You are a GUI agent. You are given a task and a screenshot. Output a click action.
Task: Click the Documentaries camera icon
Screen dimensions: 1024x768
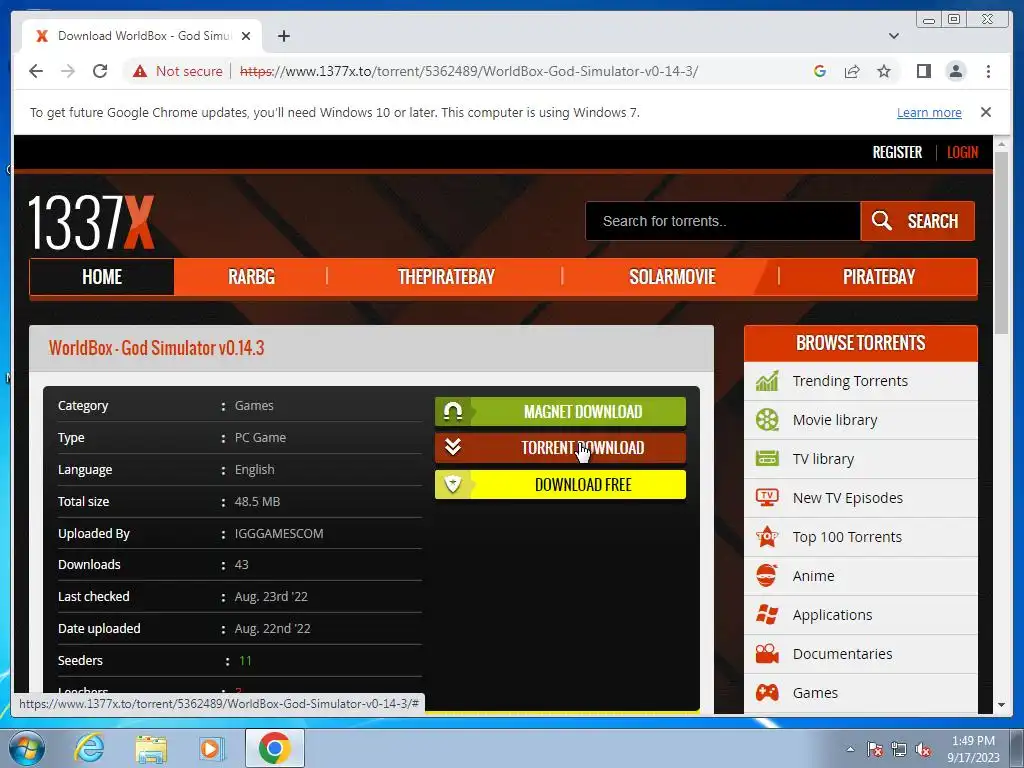coord(767,653)
